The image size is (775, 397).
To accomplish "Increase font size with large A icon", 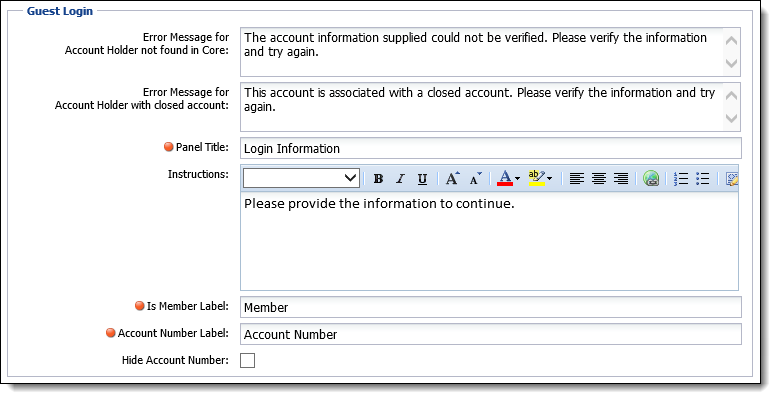I will point(452,178).
